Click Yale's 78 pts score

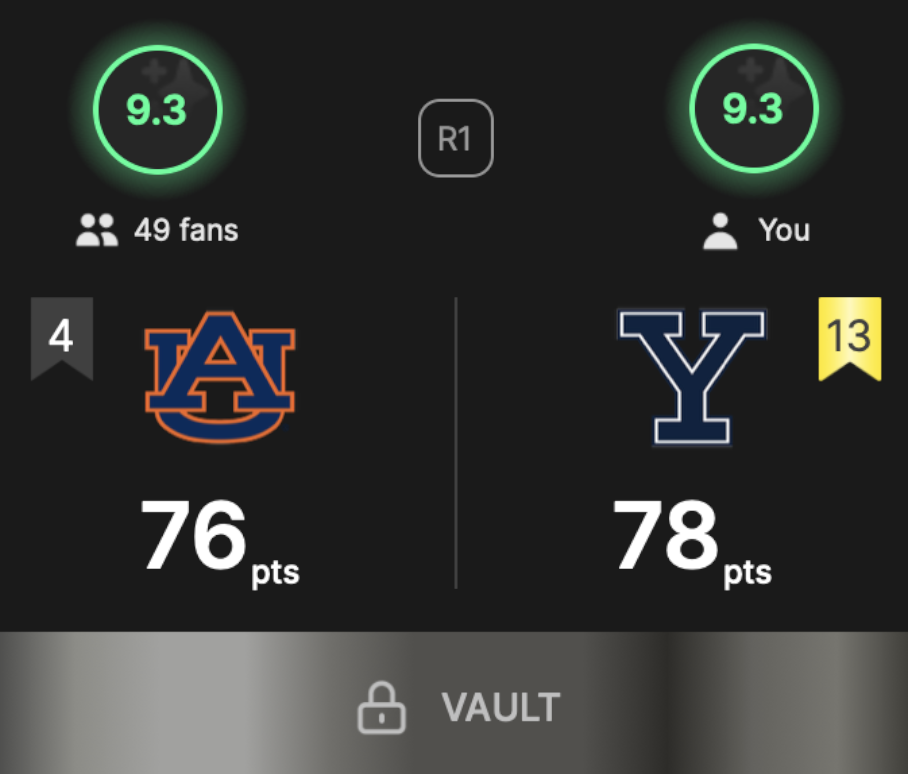coord(692,542)
